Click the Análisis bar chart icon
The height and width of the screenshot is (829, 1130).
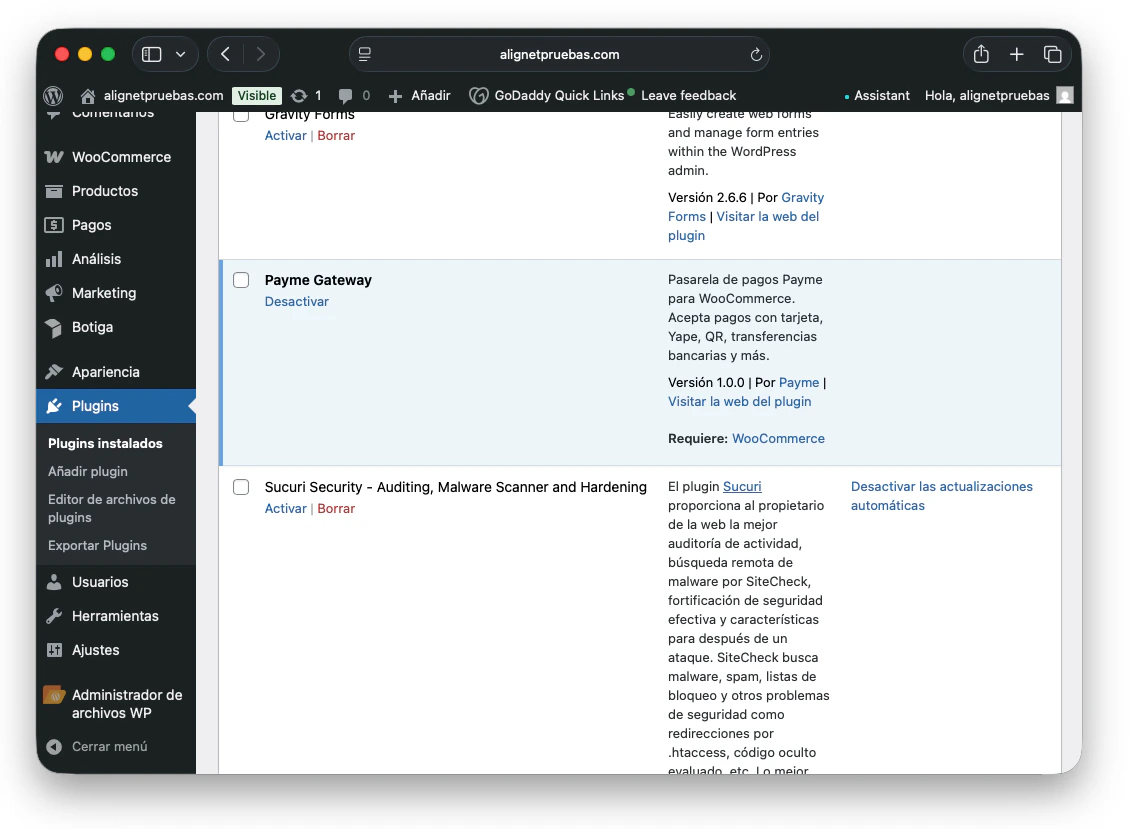click(54, 260)
